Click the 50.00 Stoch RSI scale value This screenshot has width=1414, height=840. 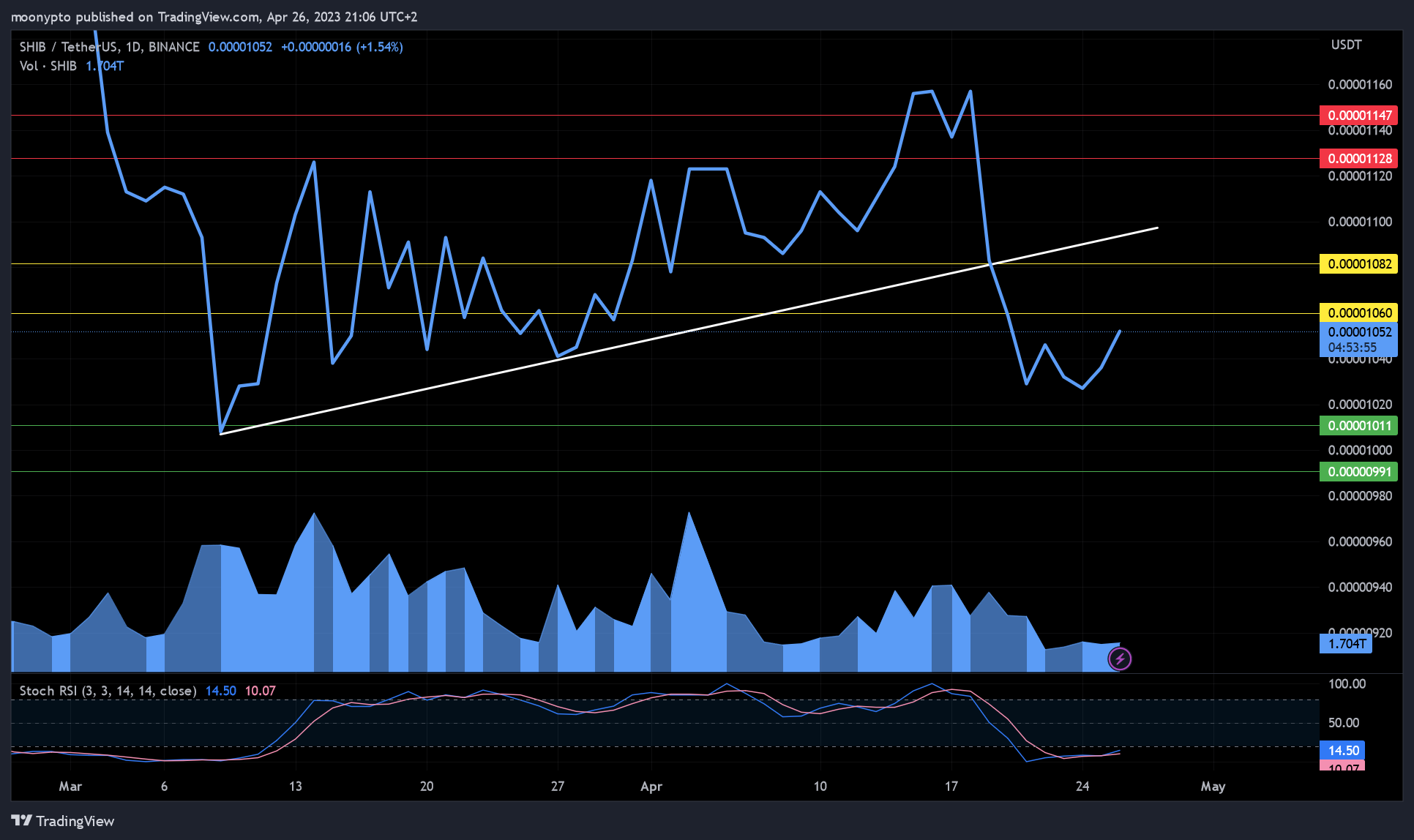1344,723
